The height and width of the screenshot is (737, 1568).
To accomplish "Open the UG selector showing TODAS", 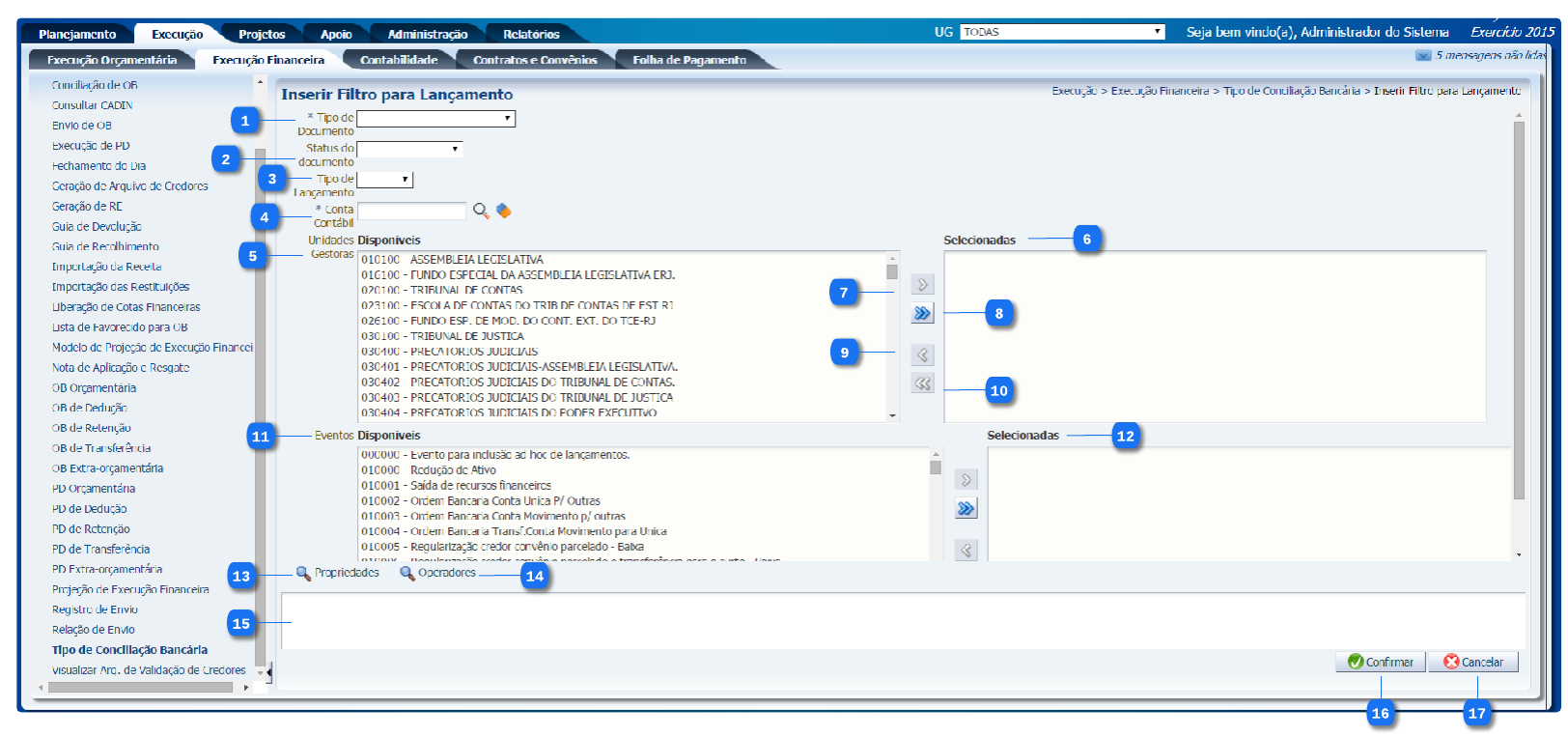I will pyautogui.click(x=1063, y=32).
